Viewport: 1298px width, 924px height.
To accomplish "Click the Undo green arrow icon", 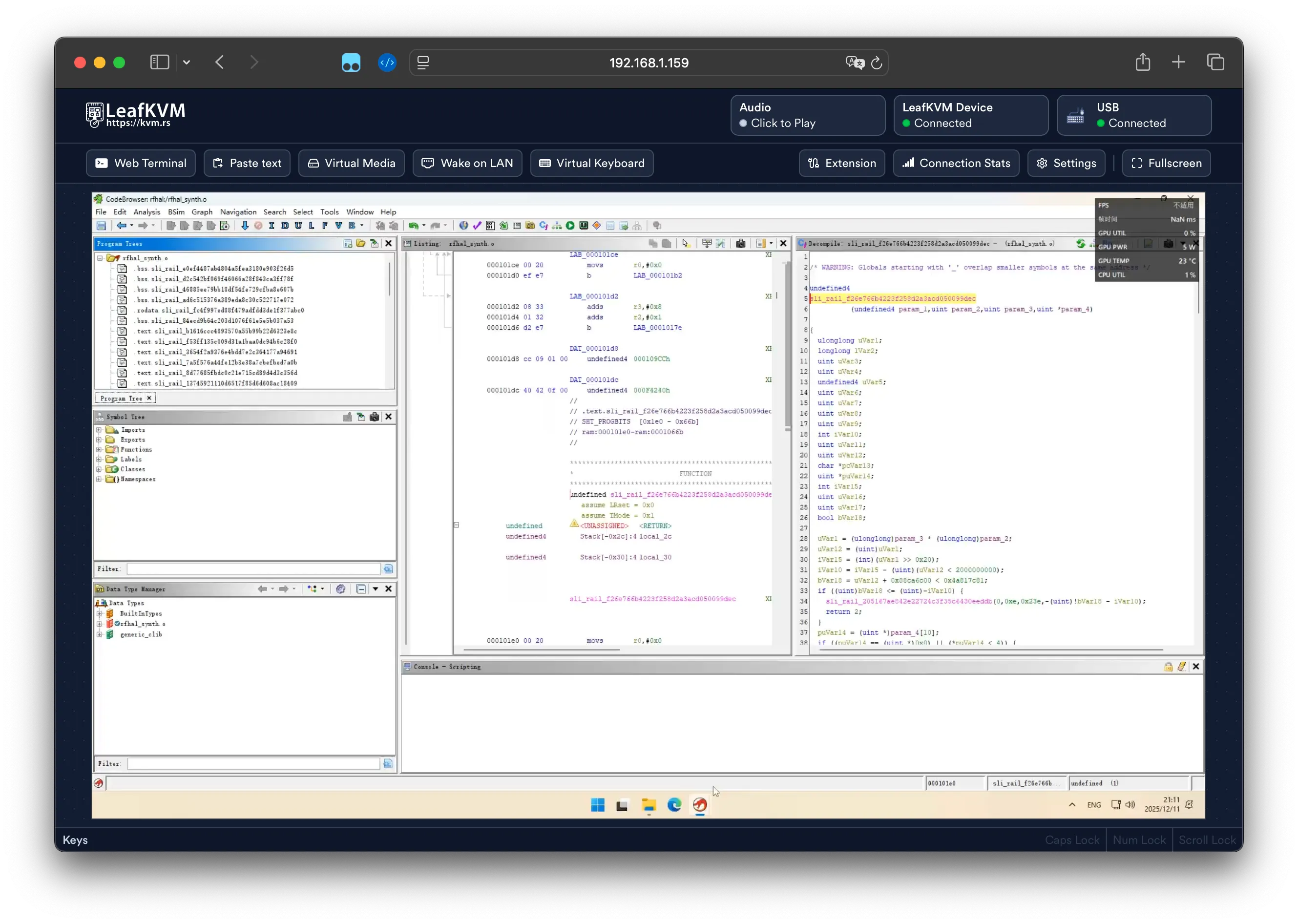I will 414,226.
